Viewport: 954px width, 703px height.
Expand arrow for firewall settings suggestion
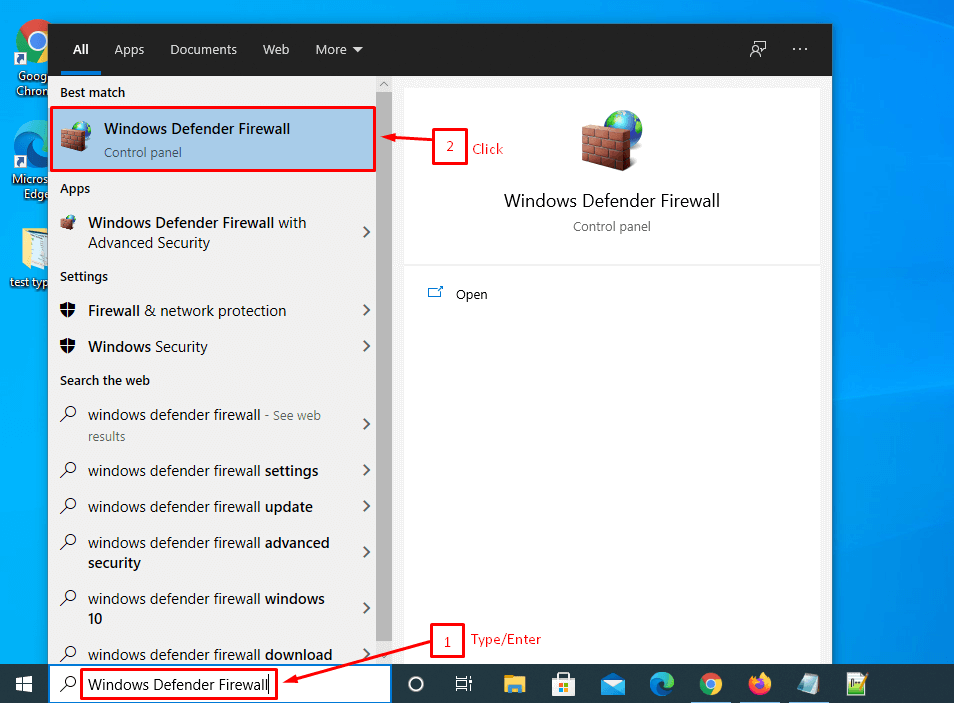(366, 470)
